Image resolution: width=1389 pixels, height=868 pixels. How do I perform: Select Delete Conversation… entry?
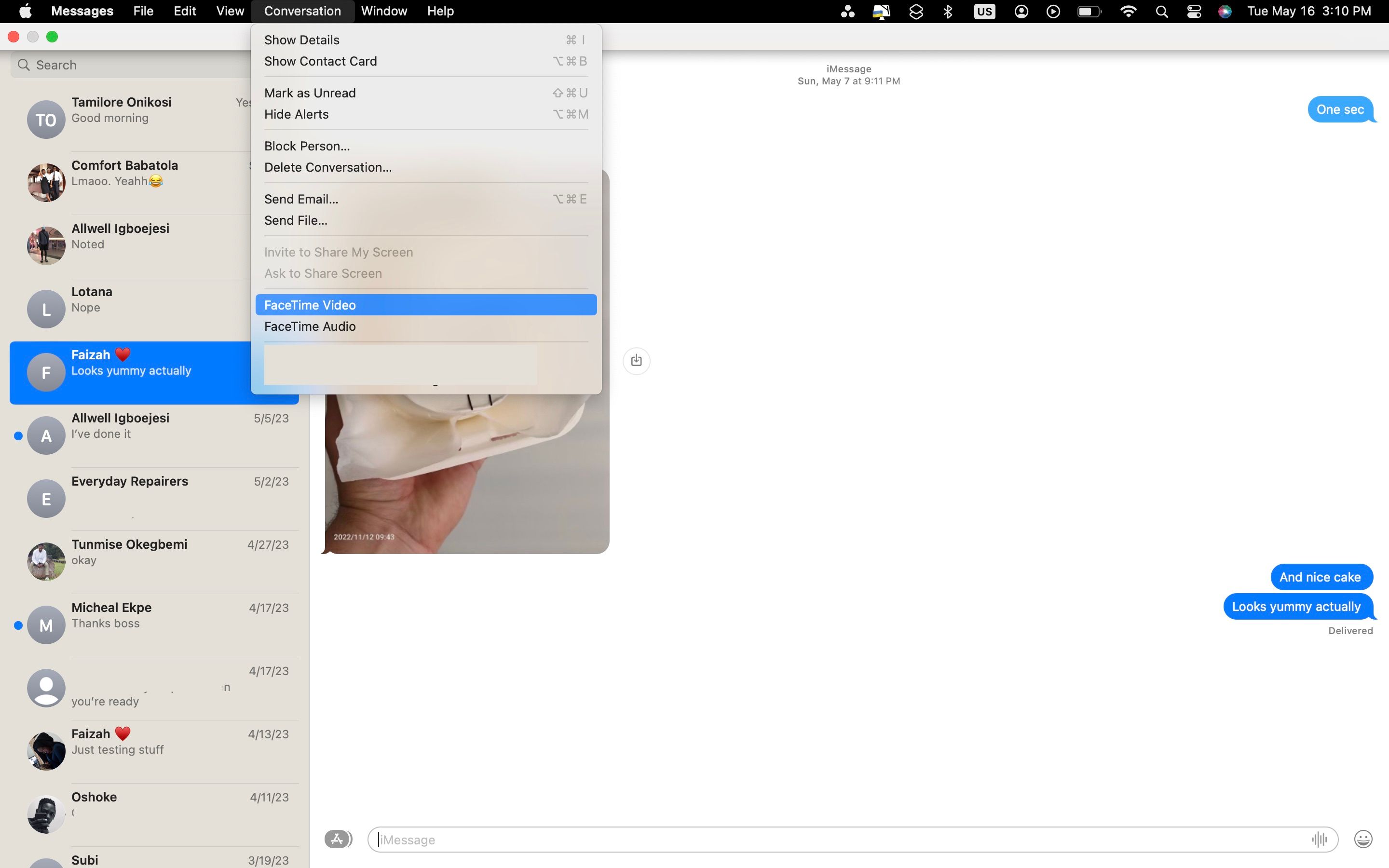tap(426, 167)
